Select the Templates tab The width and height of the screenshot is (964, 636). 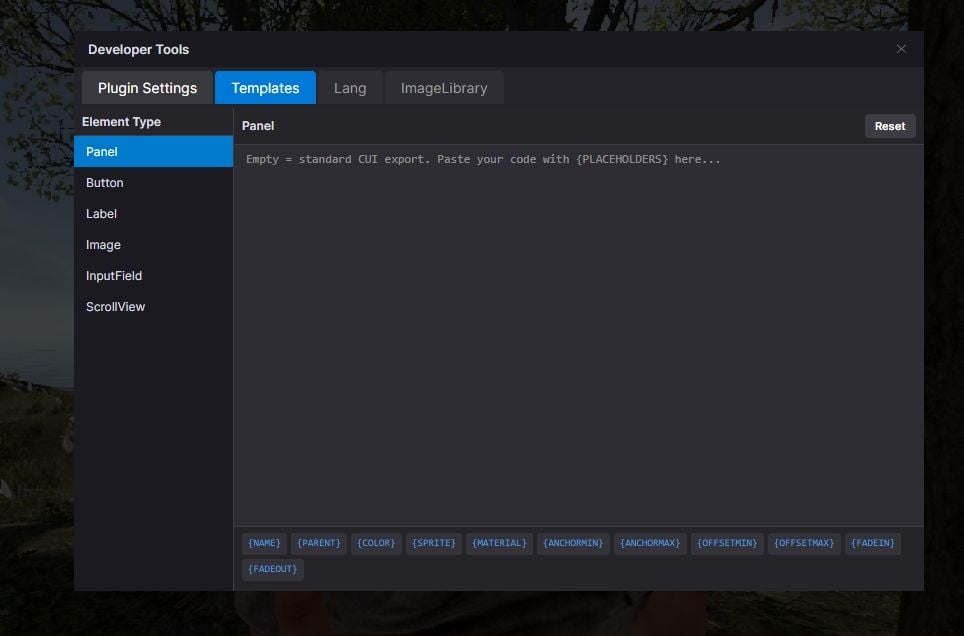point(265,88)
